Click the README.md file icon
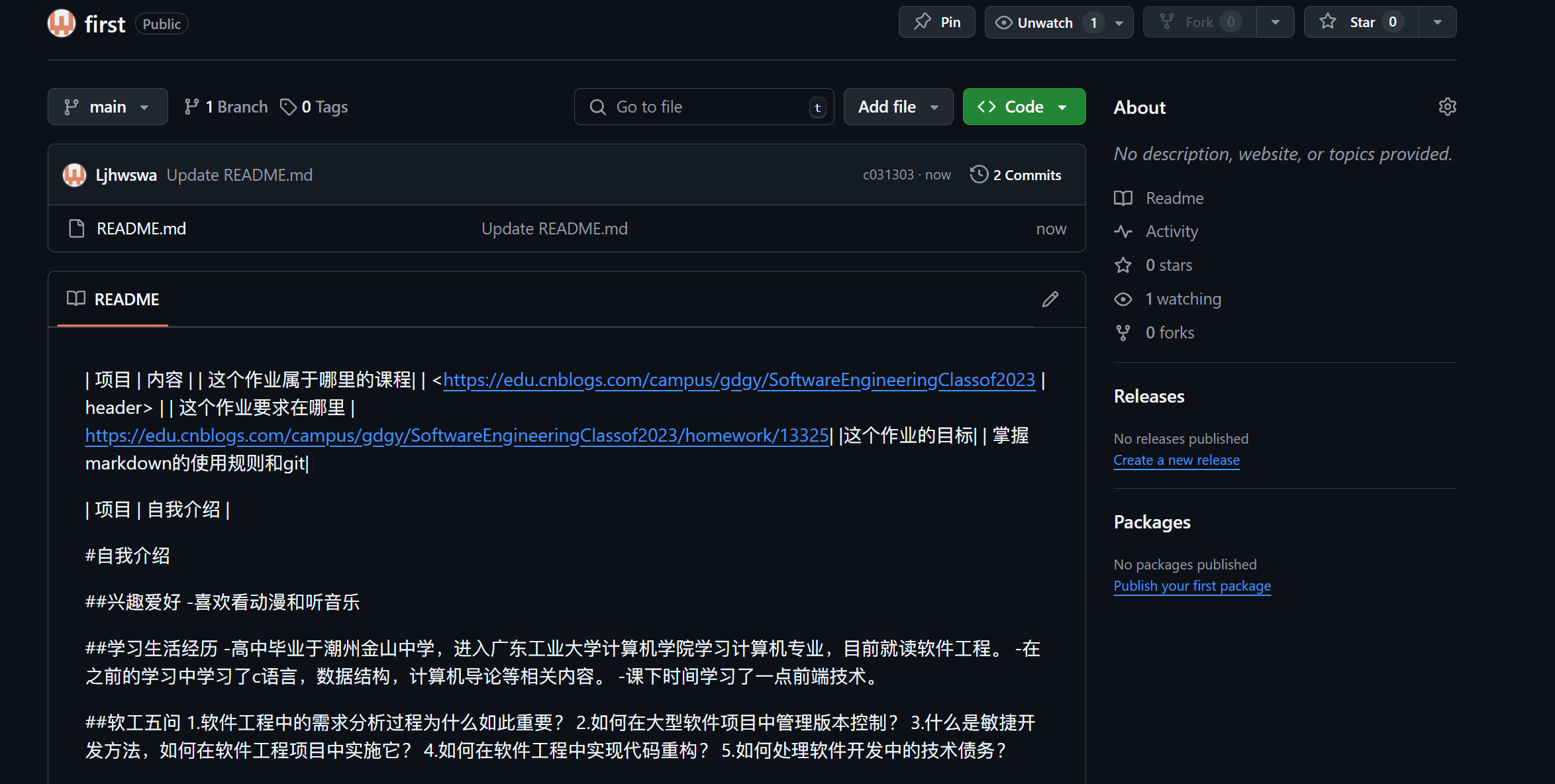 click(x=77, y=229)
